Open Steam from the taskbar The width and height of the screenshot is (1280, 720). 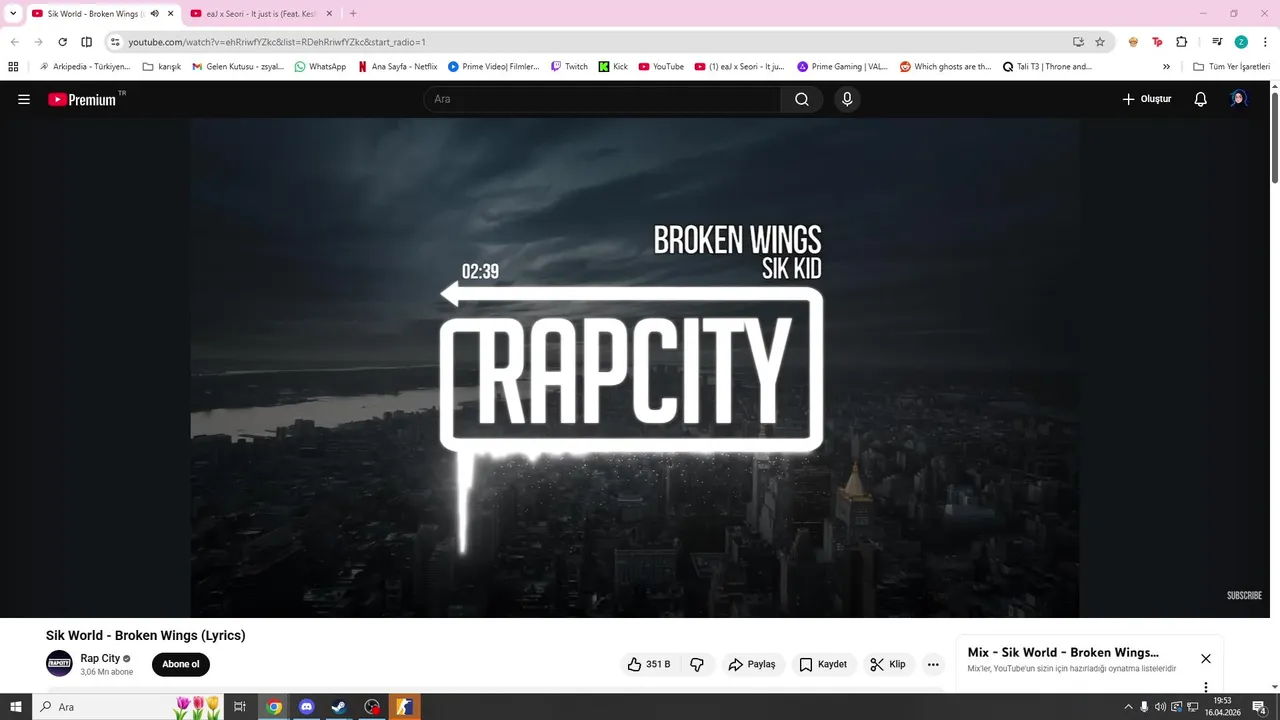(x=339, y=707)
